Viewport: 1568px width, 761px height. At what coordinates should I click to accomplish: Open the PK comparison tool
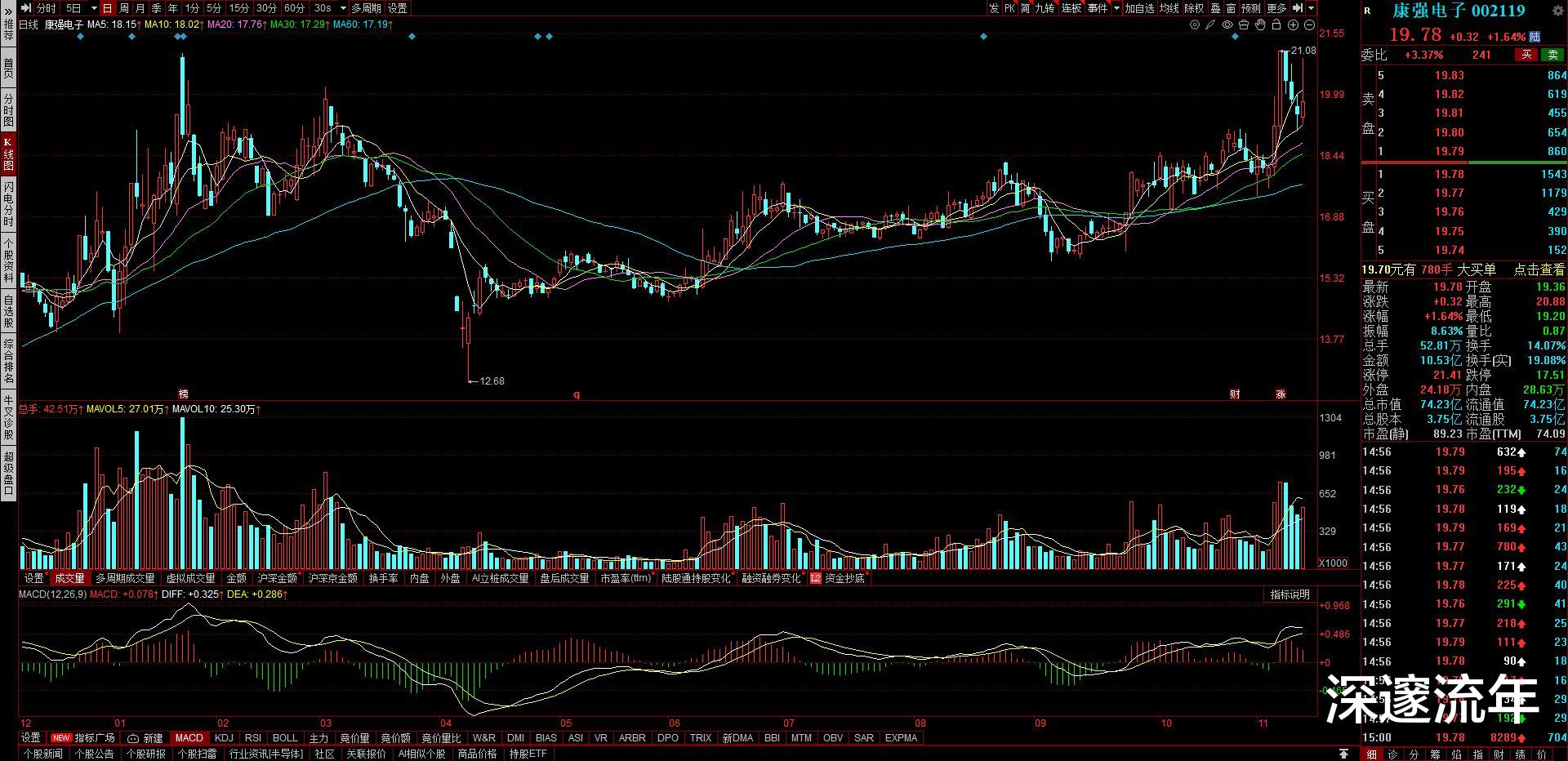point(1009,8)
